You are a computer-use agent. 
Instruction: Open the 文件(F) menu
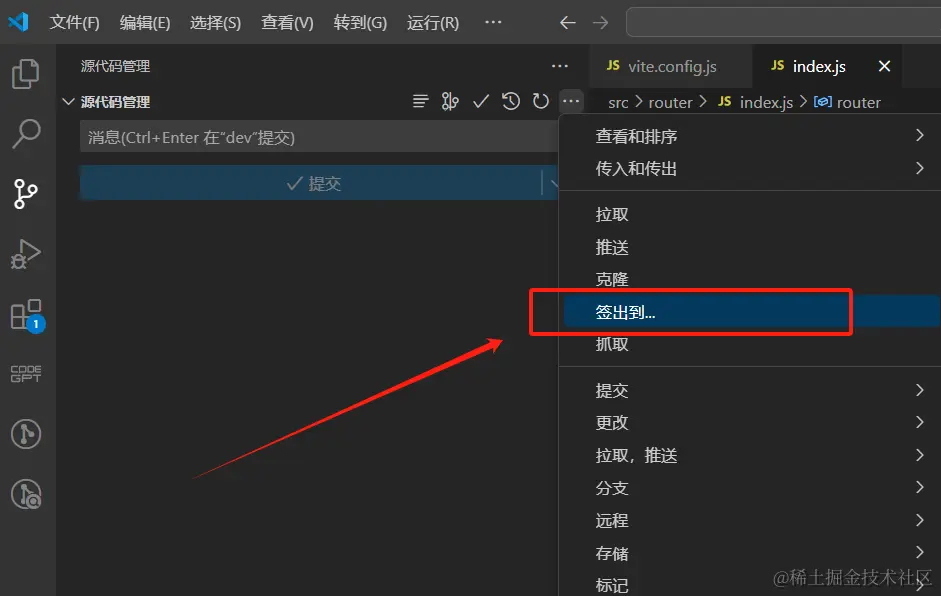[x=74, y=23]
